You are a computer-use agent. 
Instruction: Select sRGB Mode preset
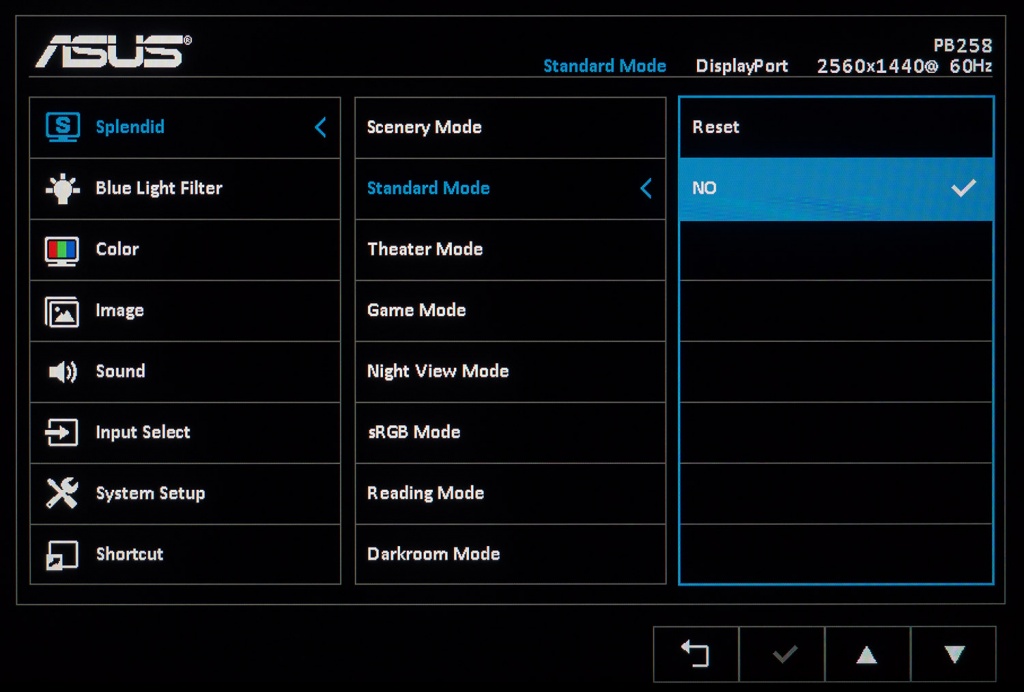(413, 432)
